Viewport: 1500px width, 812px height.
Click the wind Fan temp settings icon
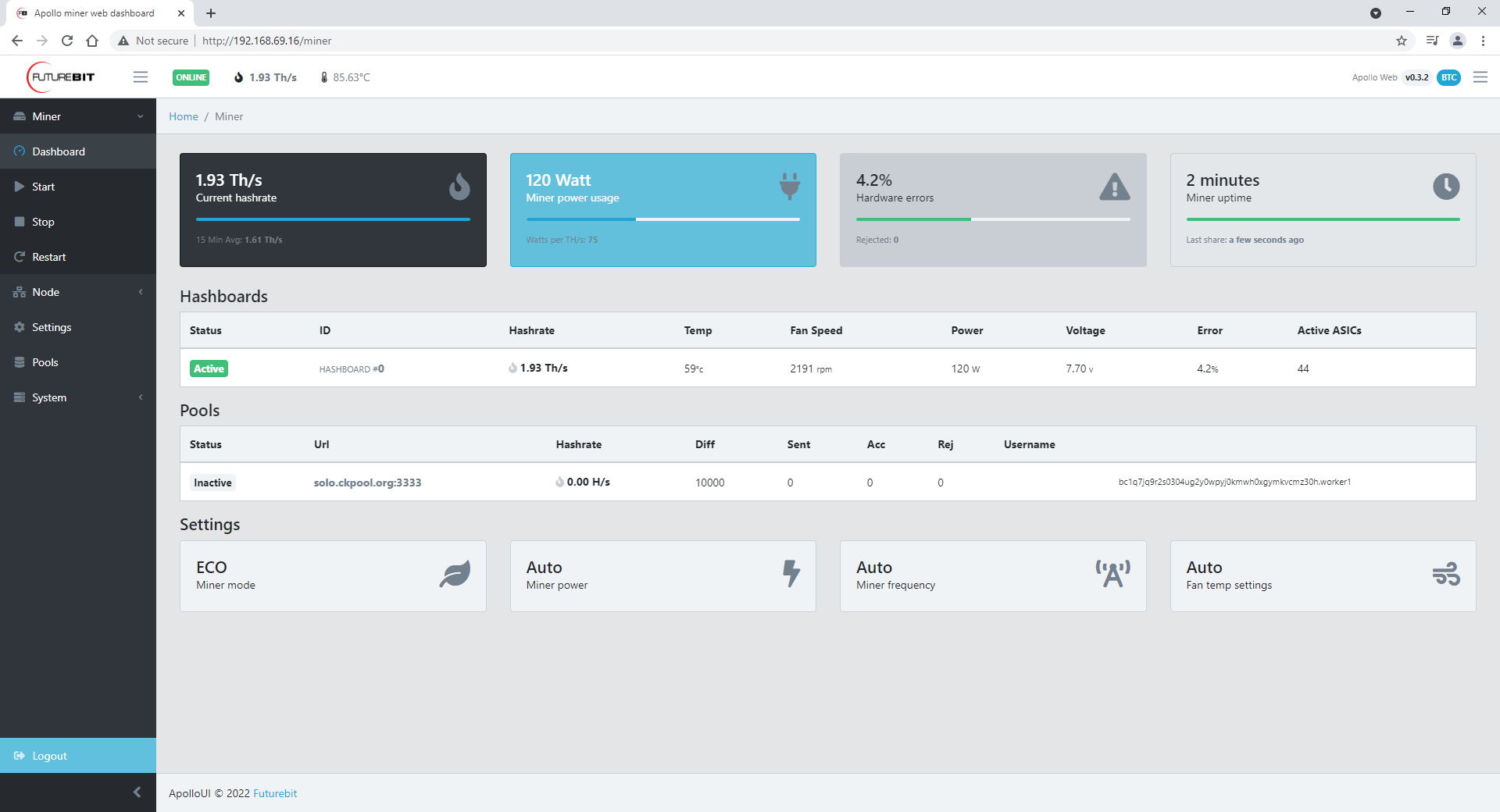(x=1445, y=574)
